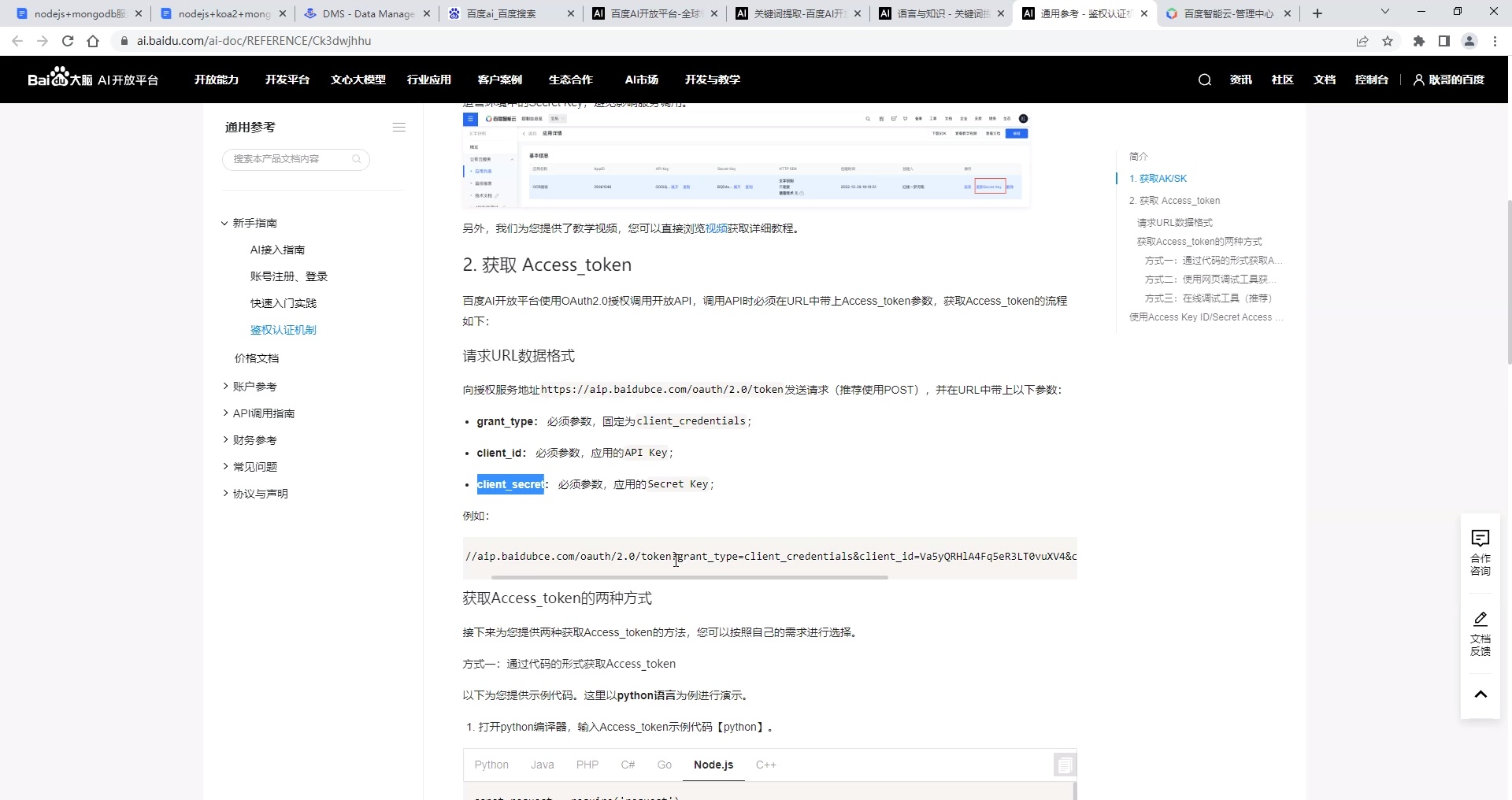Collapse sidebar with hamburger icon near 通用参考
This screenshot has width=1512, height=800.
coord(398,127)
